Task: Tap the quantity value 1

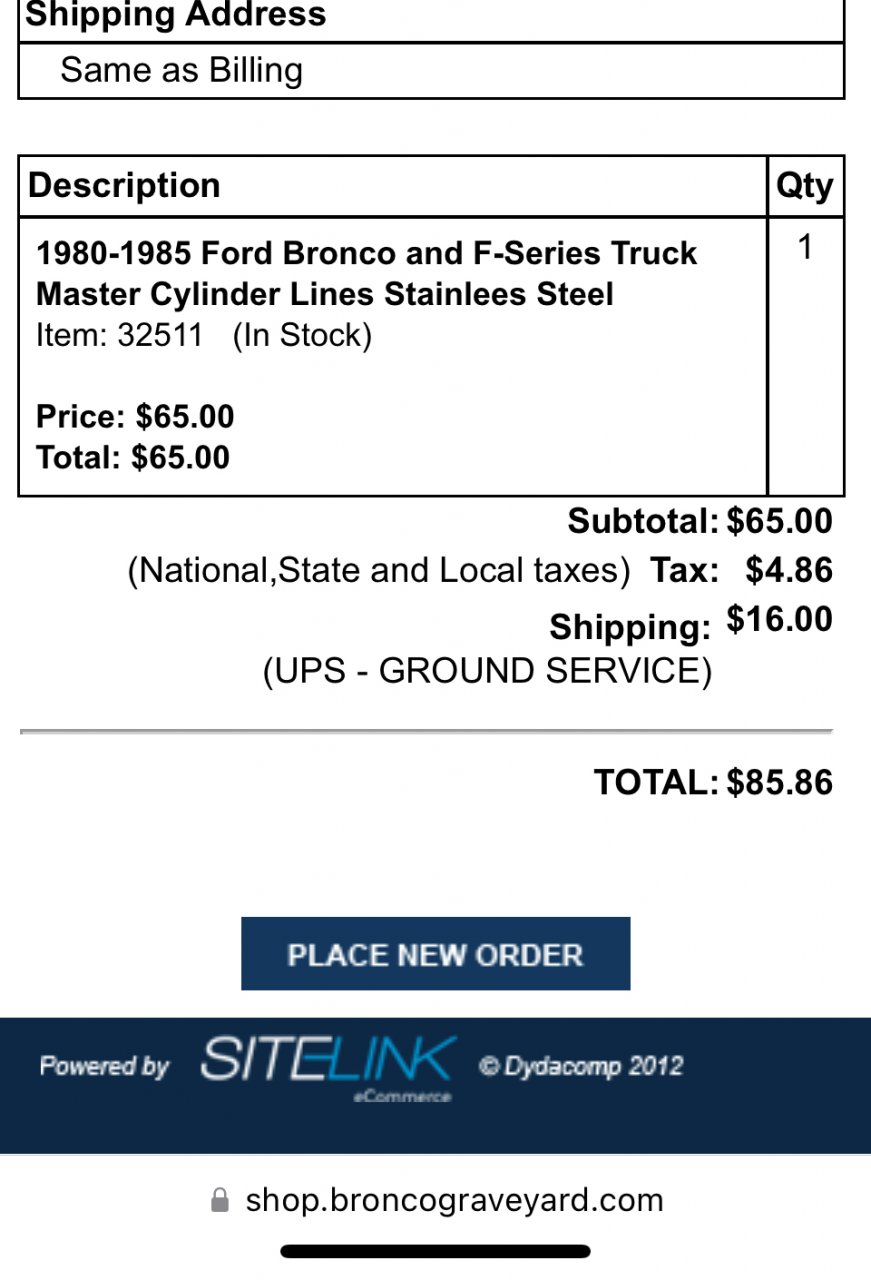Action: click(x=805, y=247)
